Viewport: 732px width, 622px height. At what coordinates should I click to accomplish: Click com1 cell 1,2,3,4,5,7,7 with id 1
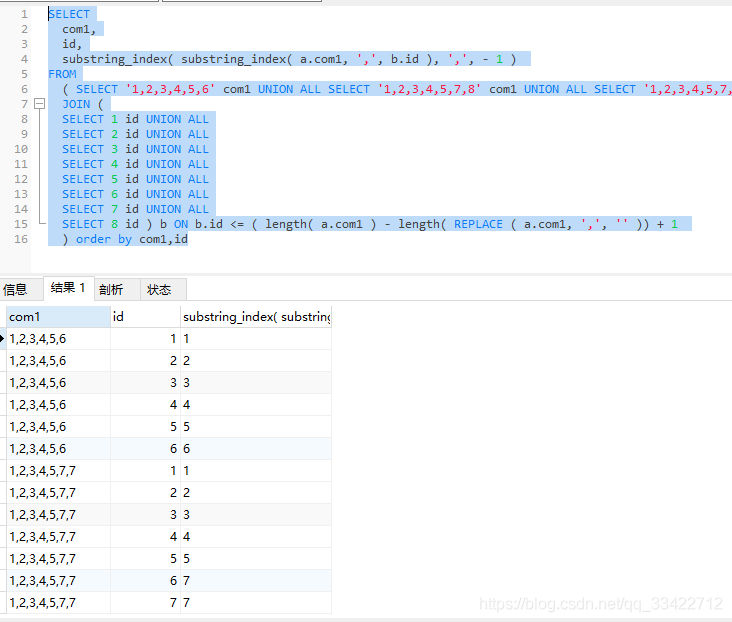pos(58,470)
